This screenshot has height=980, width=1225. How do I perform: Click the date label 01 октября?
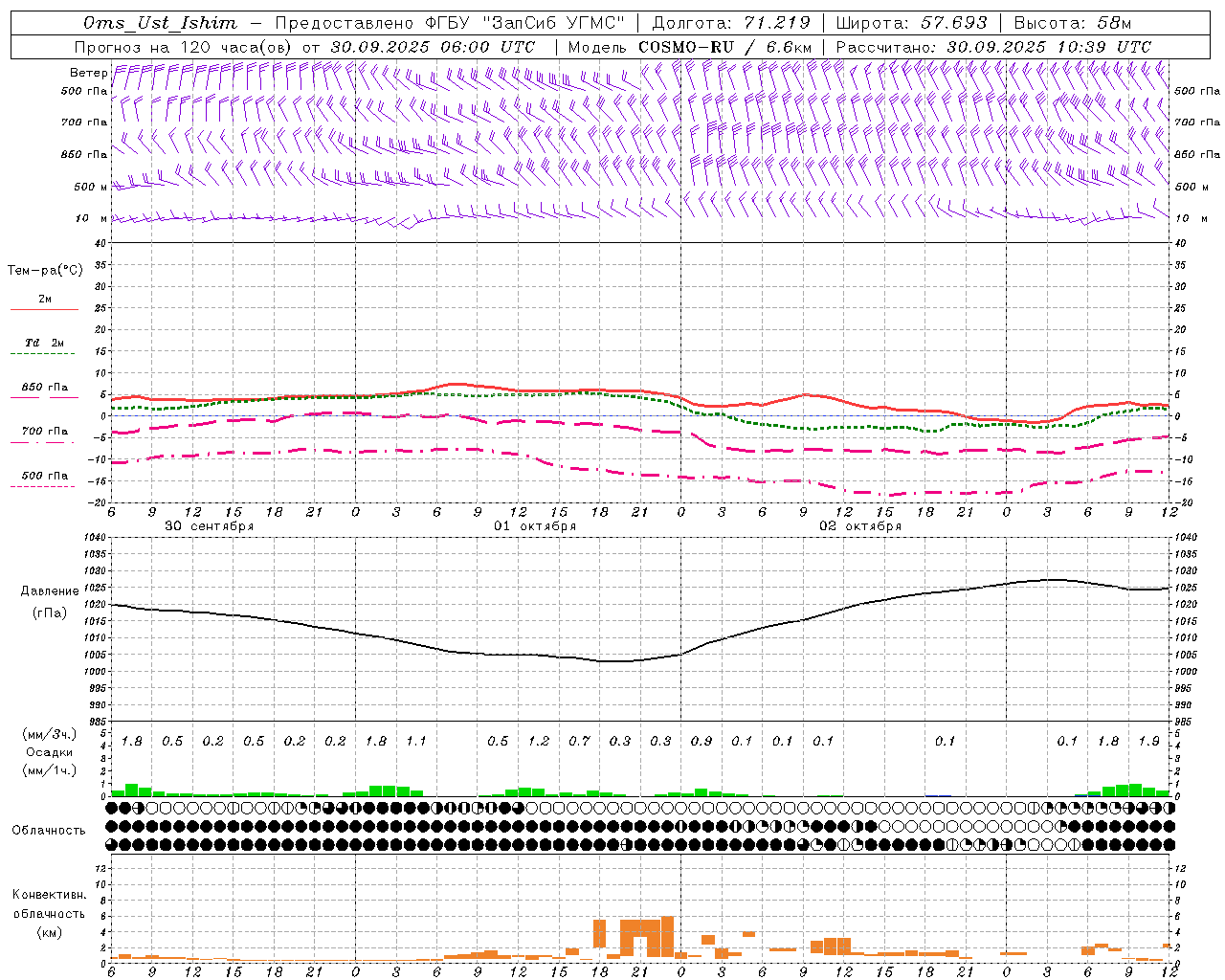535,526
